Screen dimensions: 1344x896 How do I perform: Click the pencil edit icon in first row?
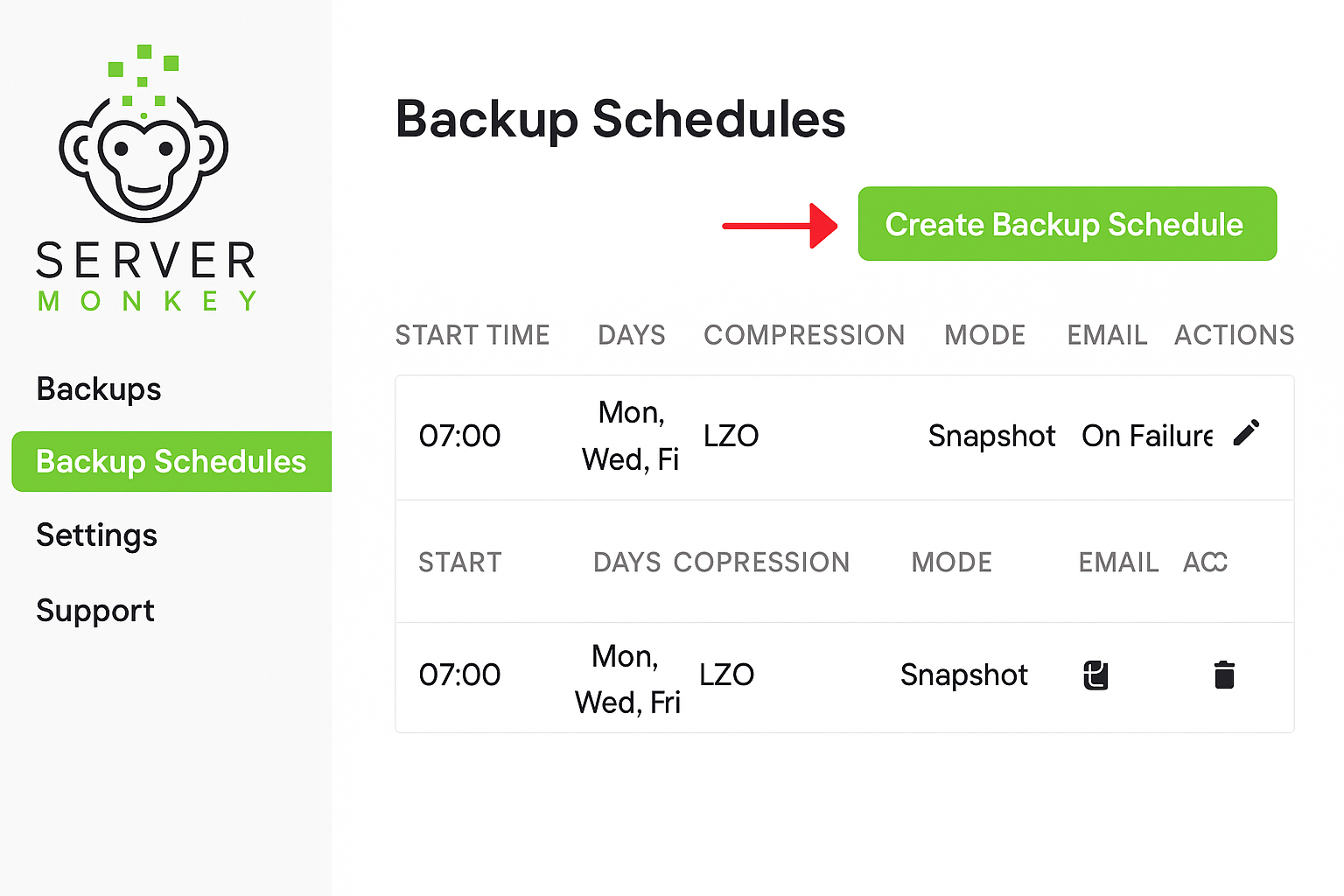pos(1246,433)
